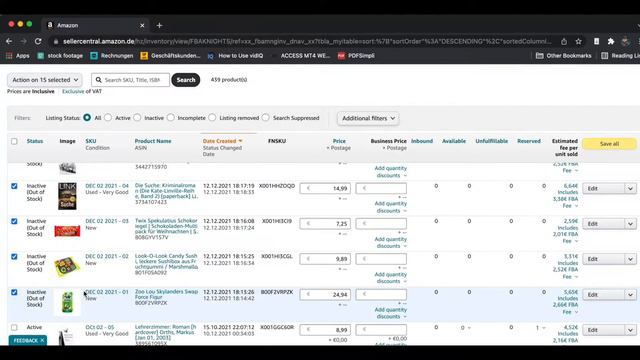Image resolution: width=640 pixels, height=360 pixels.
Task: Open the How to Use vidIQ bookmark
Action: (x=236, y=56)
